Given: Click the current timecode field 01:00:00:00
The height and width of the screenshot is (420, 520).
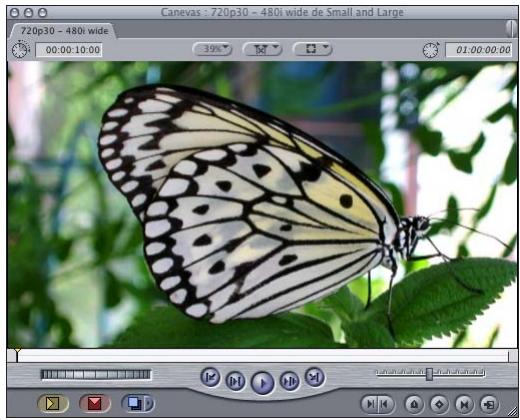Looking at the screenshot, I should click(479, 50).
